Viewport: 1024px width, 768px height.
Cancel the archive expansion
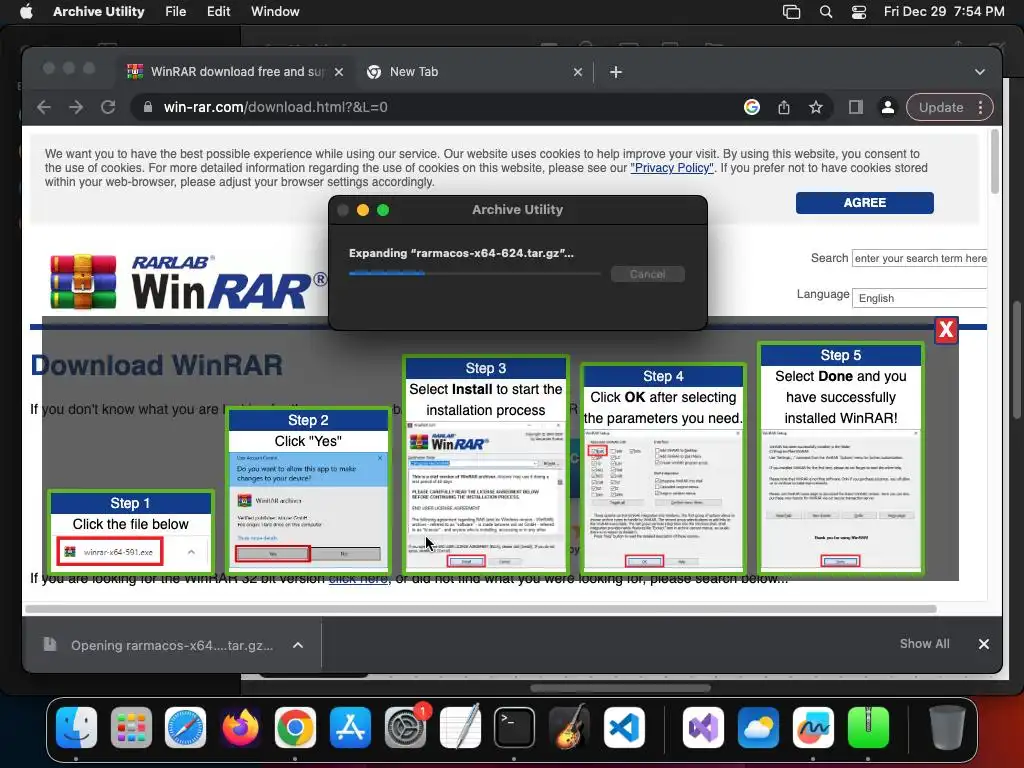click(x=647, y=274)
